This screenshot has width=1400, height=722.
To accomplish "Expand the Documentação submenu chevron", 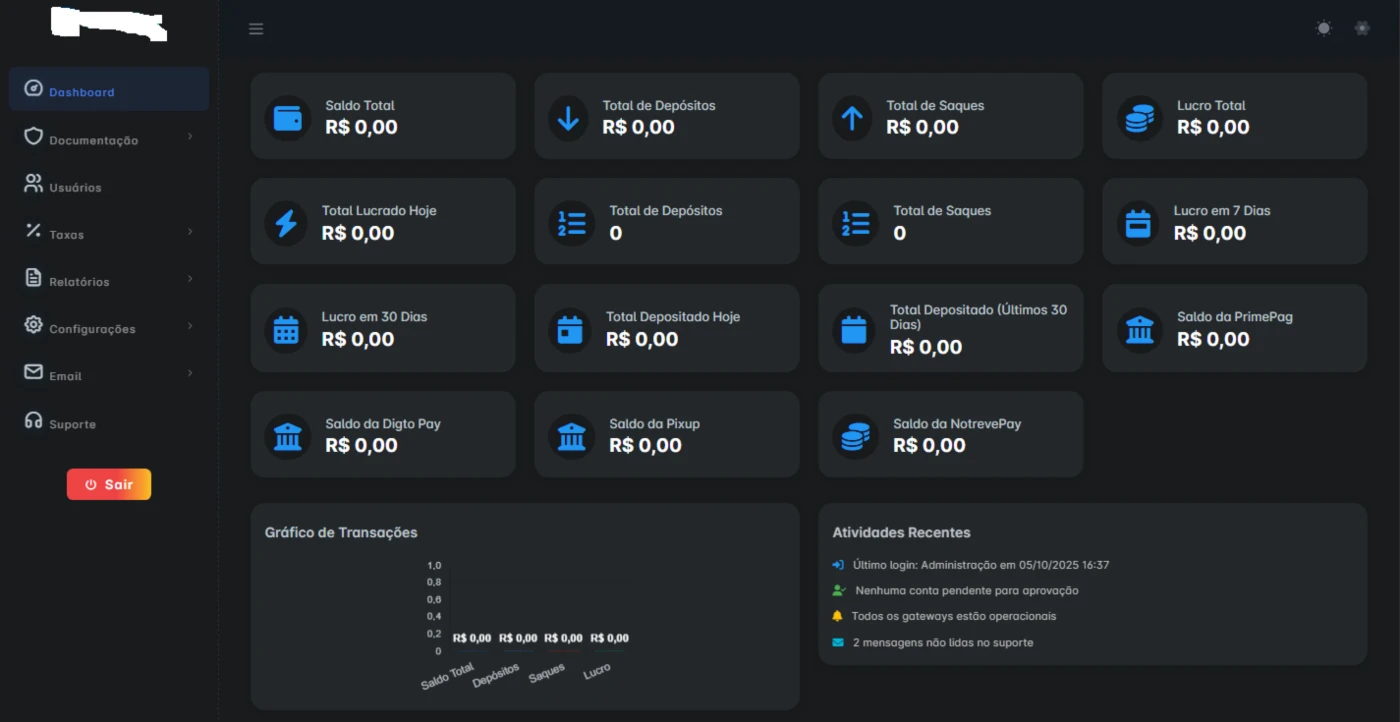I will click(x=190, y=137).
